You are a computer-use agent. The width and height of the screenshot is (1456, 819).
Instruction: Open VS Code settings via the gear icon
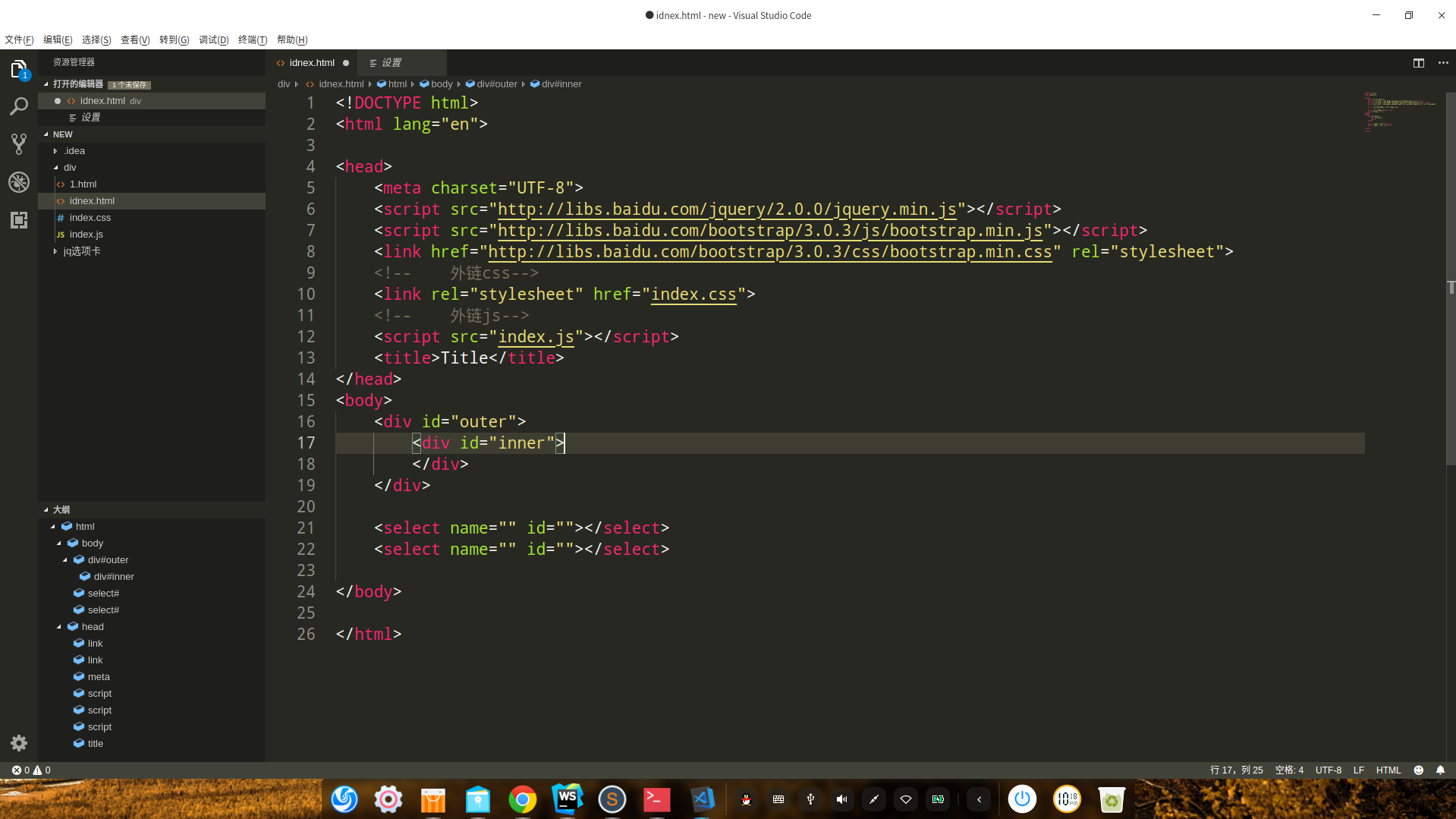pyautogui.click(x=18, y=742)
